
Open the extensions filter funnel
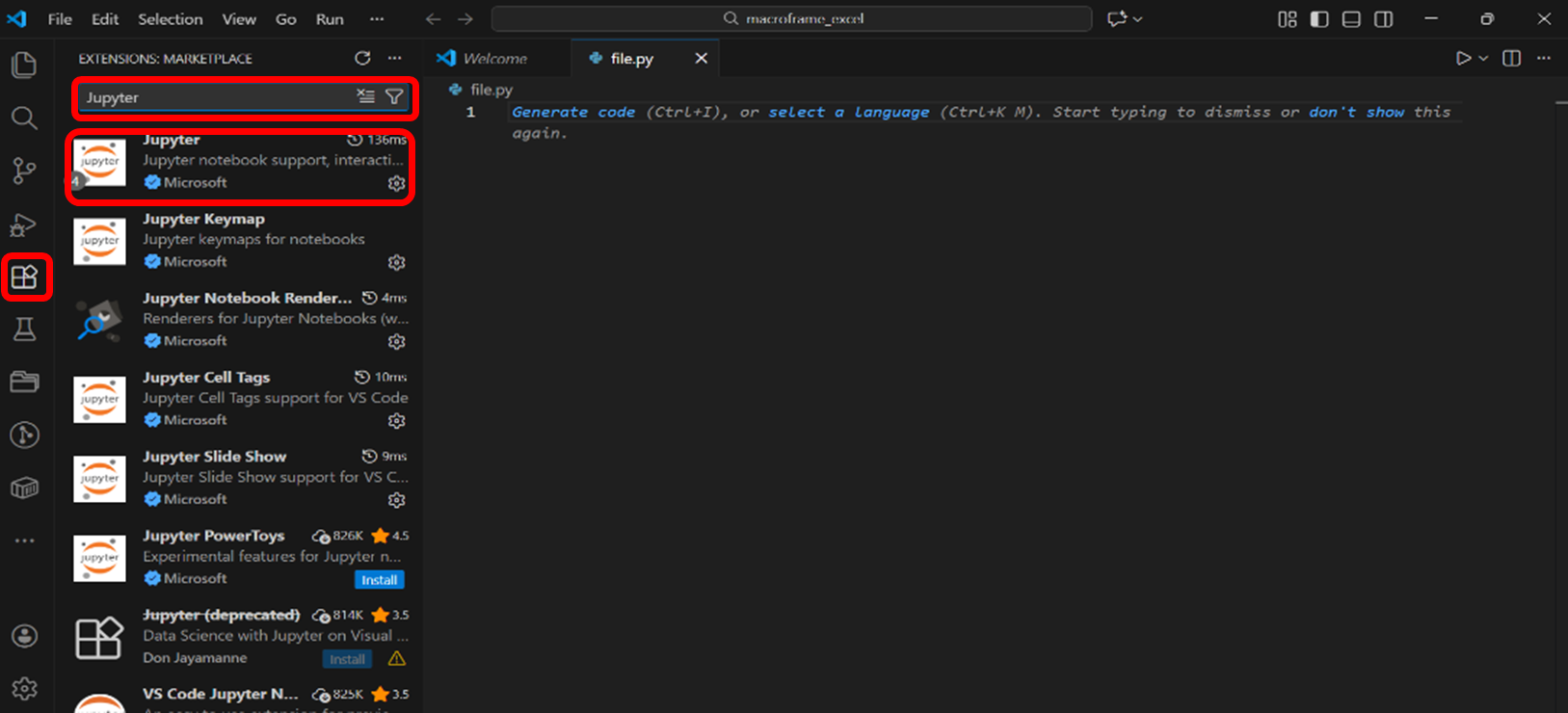(394, 96)
